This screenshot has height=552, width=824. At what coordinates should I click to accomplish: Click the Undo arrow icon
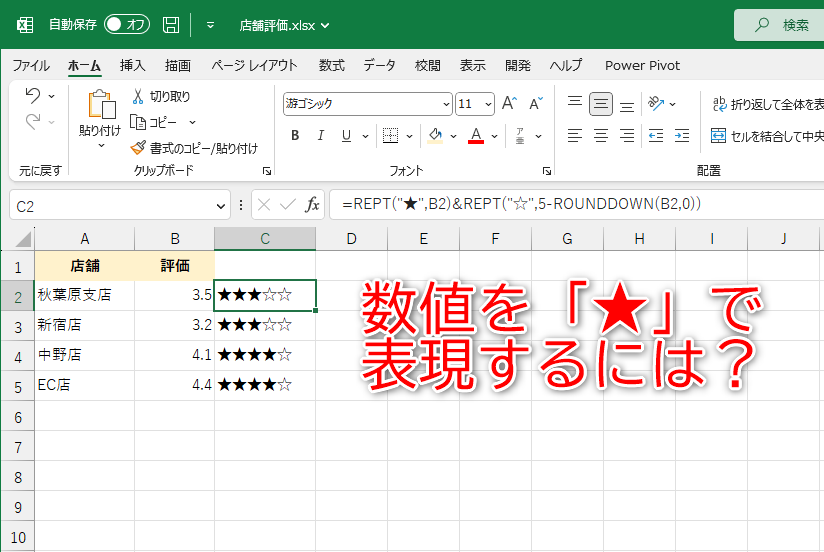(x=33, y=96)
